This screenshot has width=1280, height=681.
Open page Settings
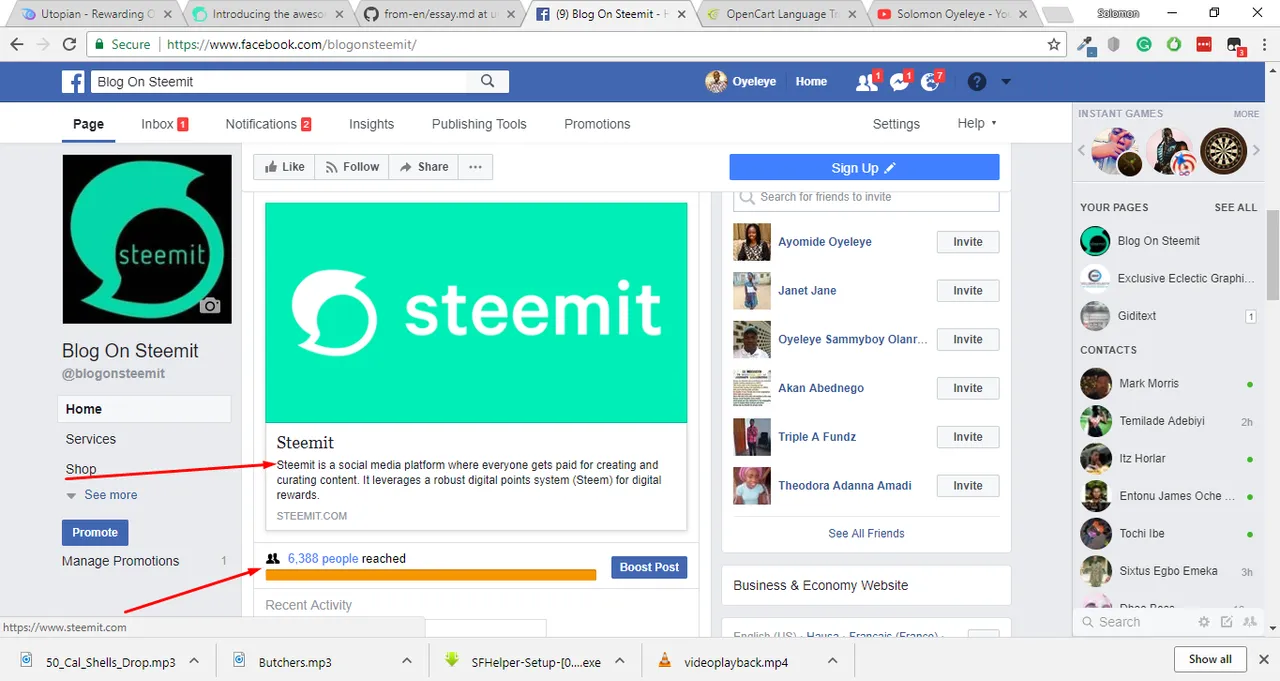tap(896, 124)
